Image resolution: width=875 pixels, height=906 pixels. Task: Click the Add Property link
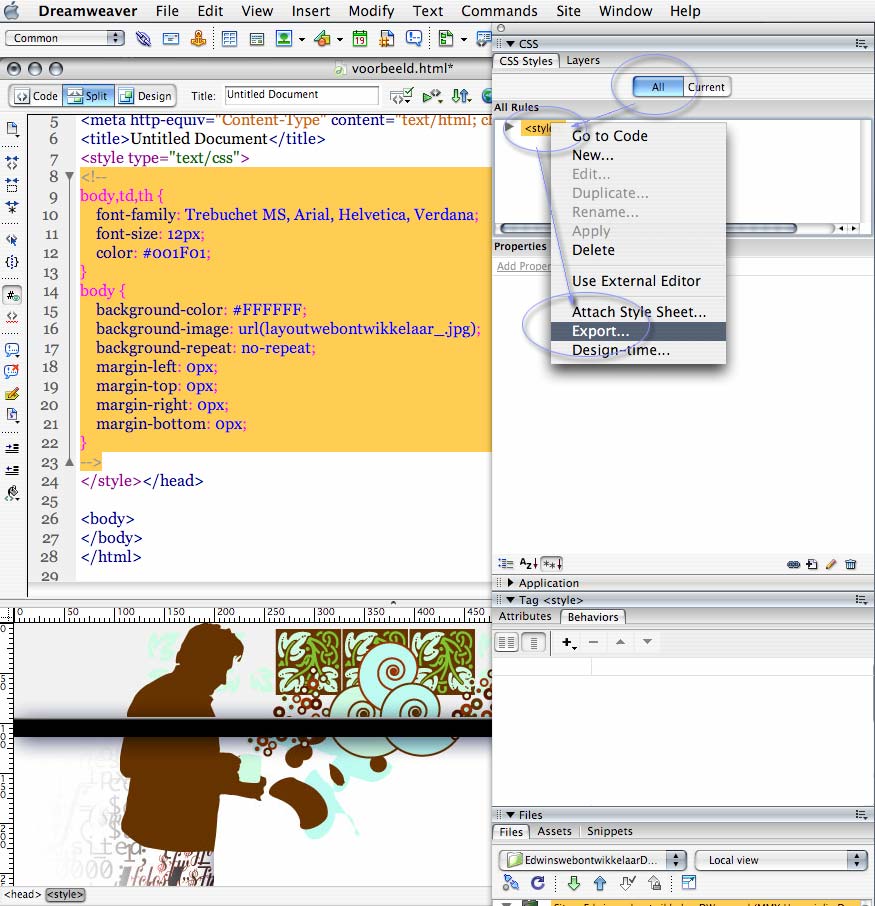[524, 266]
